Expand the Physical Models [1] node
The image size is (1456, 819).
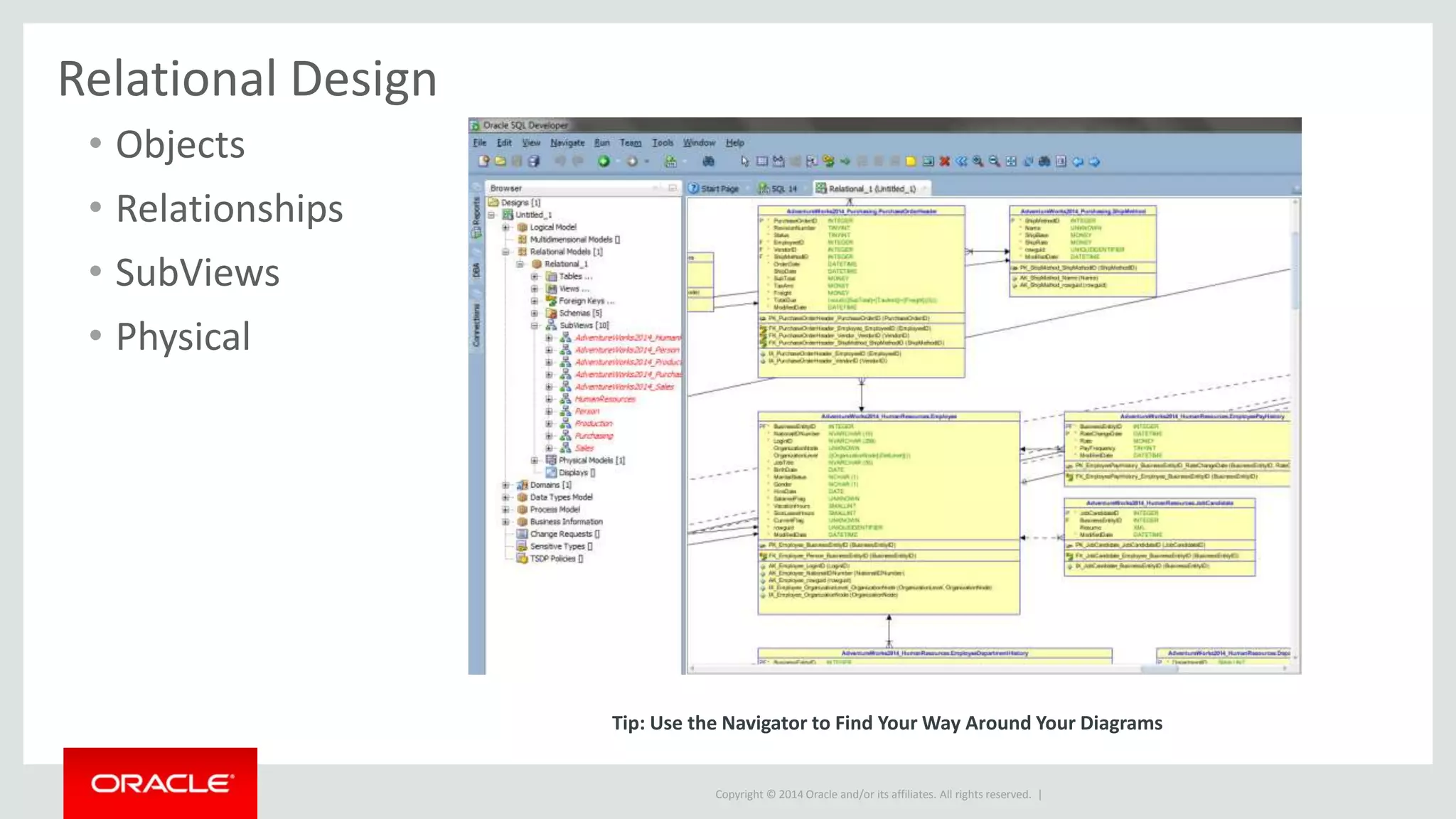coord(535,461)
